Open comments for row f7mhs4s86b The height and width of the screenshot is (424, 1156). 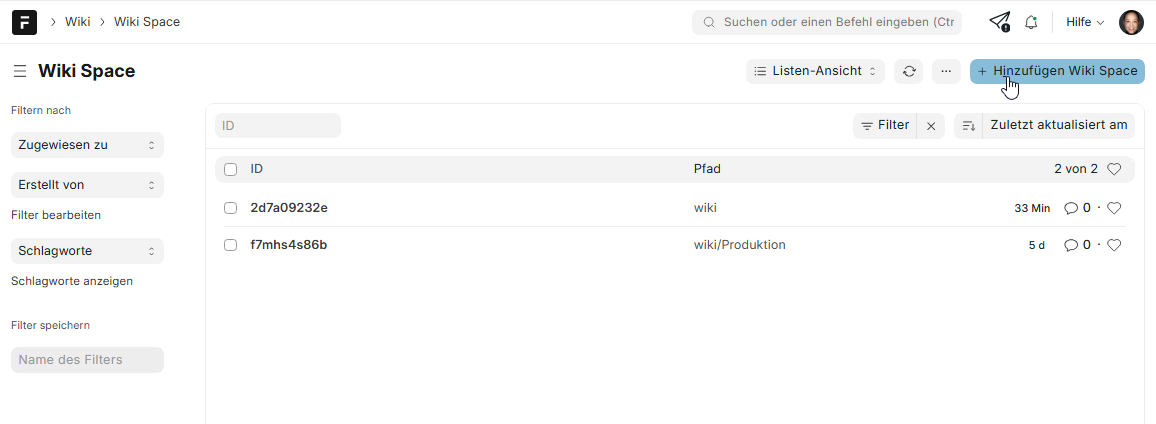pos(1077,245)
